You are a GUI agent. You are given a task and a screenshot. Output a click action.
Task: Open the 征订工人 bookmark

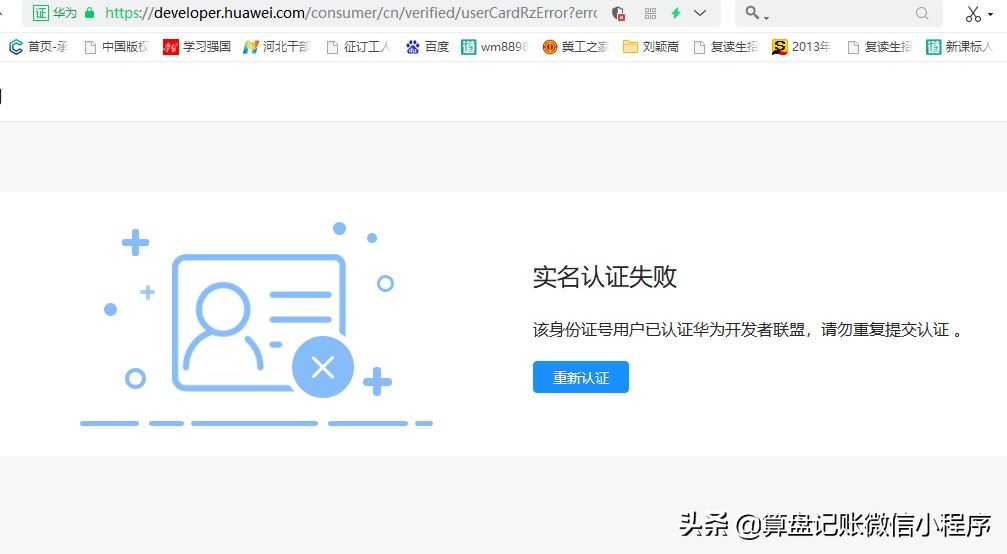coord(358,47)
